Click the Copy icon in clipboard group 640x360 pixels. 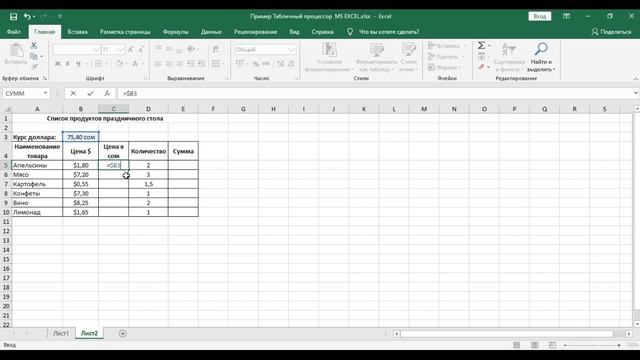[34, 56]
